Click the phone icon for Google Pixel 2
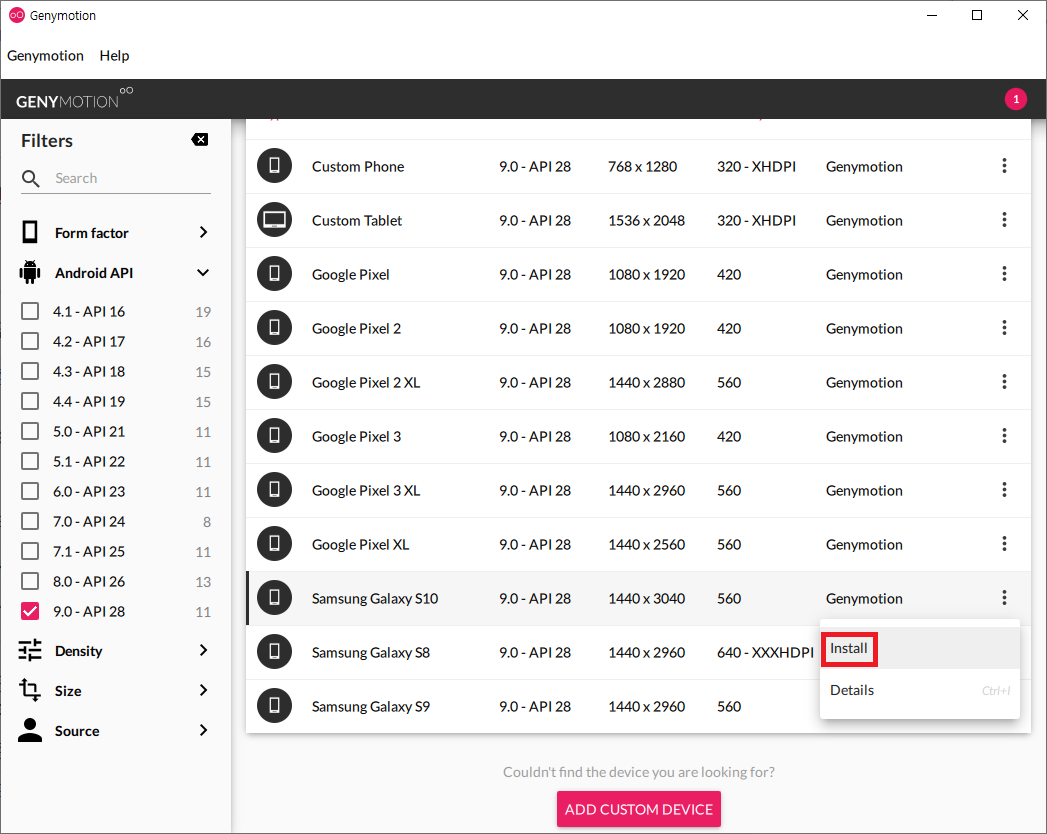 tap(274, 328)
